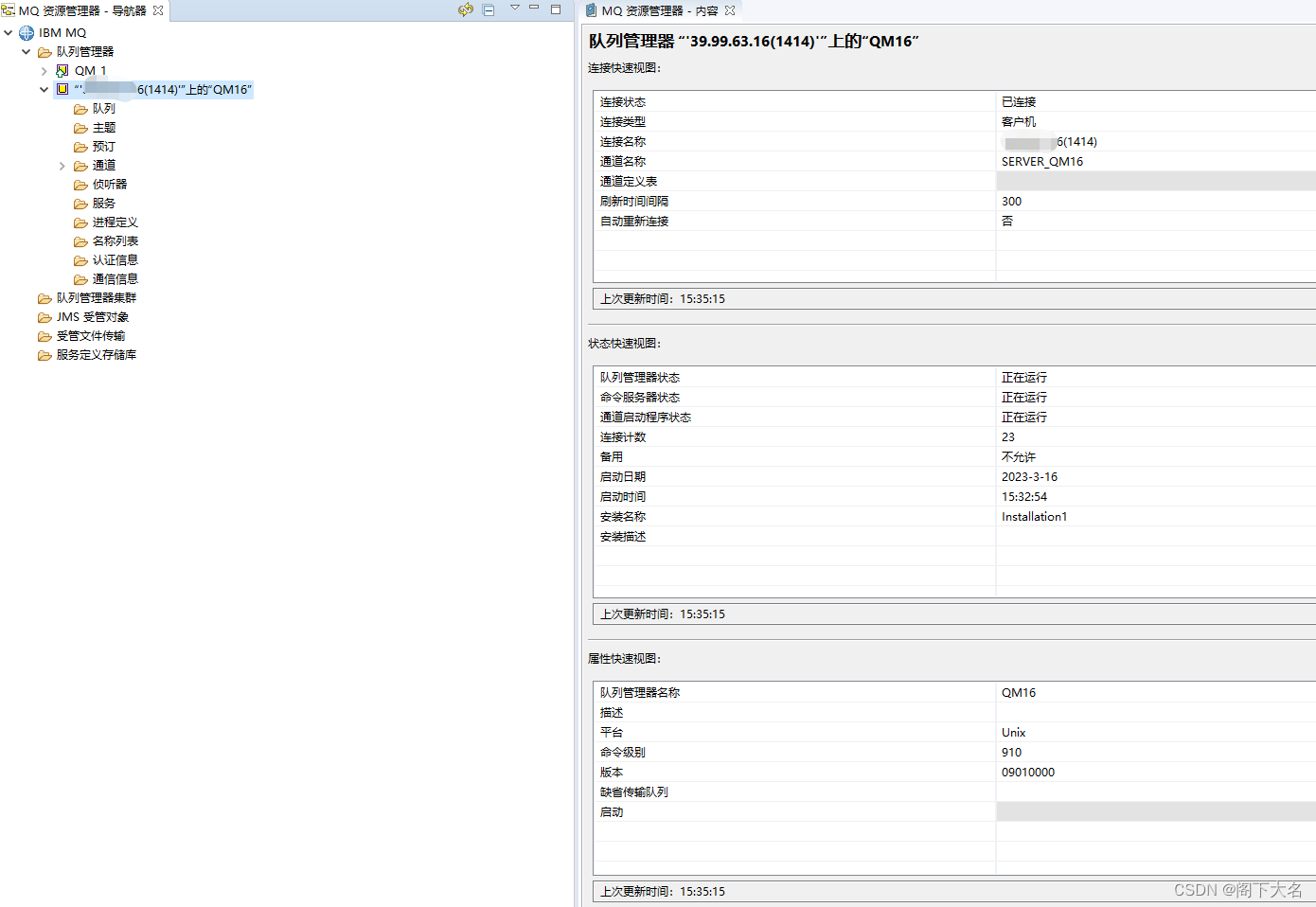Viewport: 1316px width, 907px height.
Task: Select the 进程定义 node
Action: 116,222
